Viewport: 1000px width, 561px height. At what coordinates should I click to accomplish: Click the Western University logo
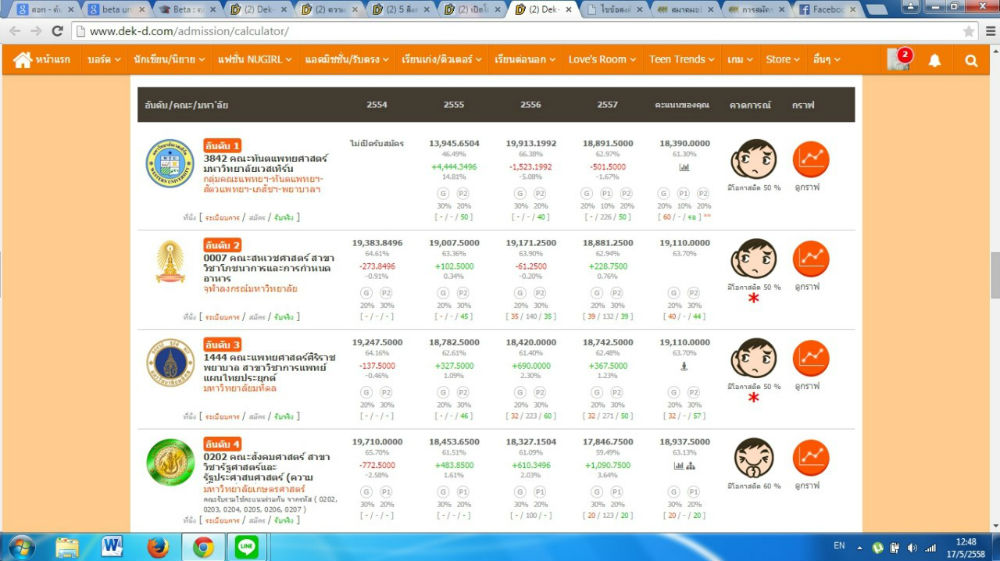coord(170,163)
